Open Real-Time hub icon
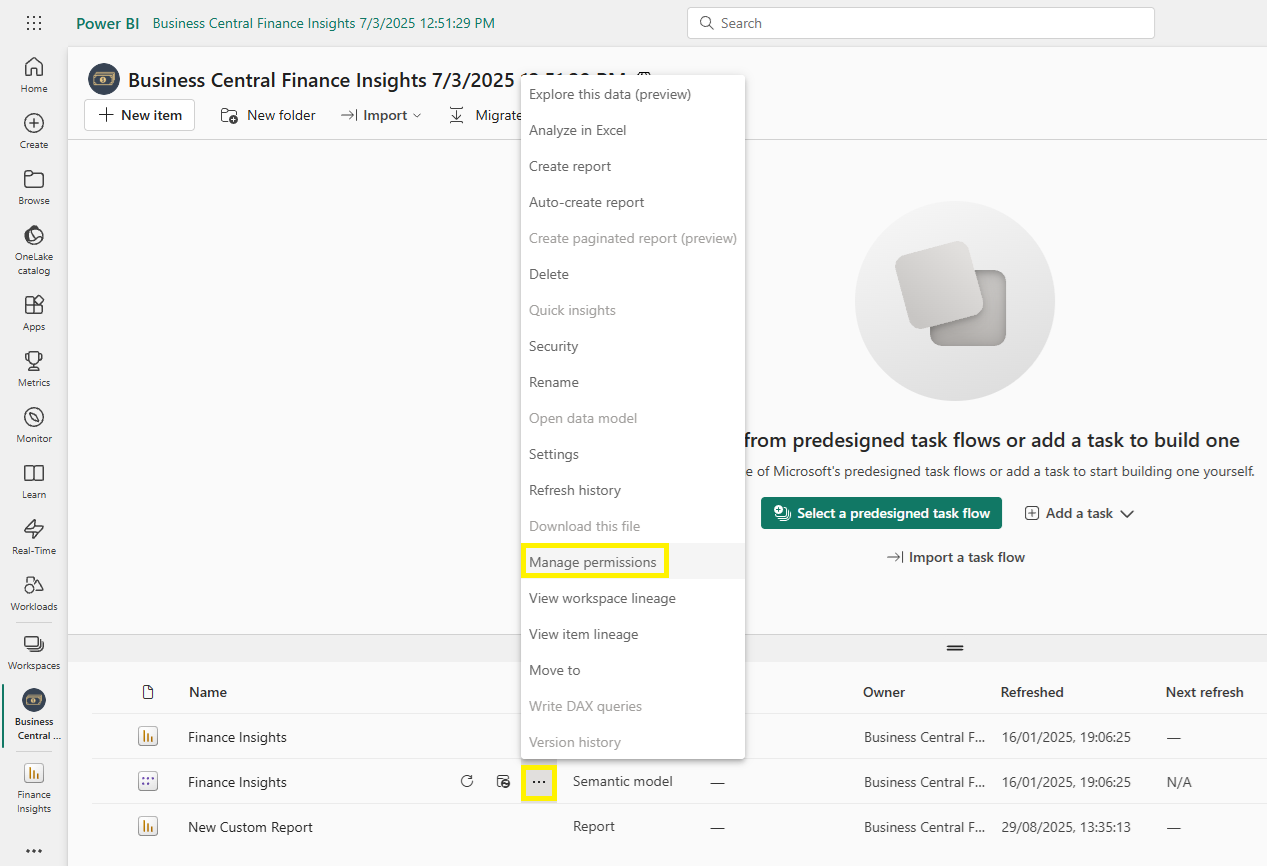The height and width of the screenshot is (866, 1267). click(34, 536)
